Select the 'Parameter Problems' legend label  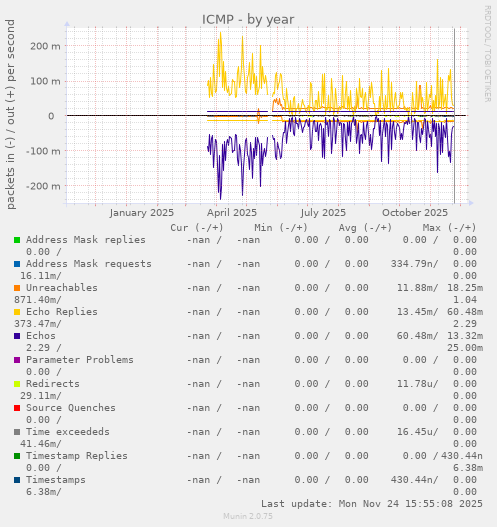(x=80, y=360)
